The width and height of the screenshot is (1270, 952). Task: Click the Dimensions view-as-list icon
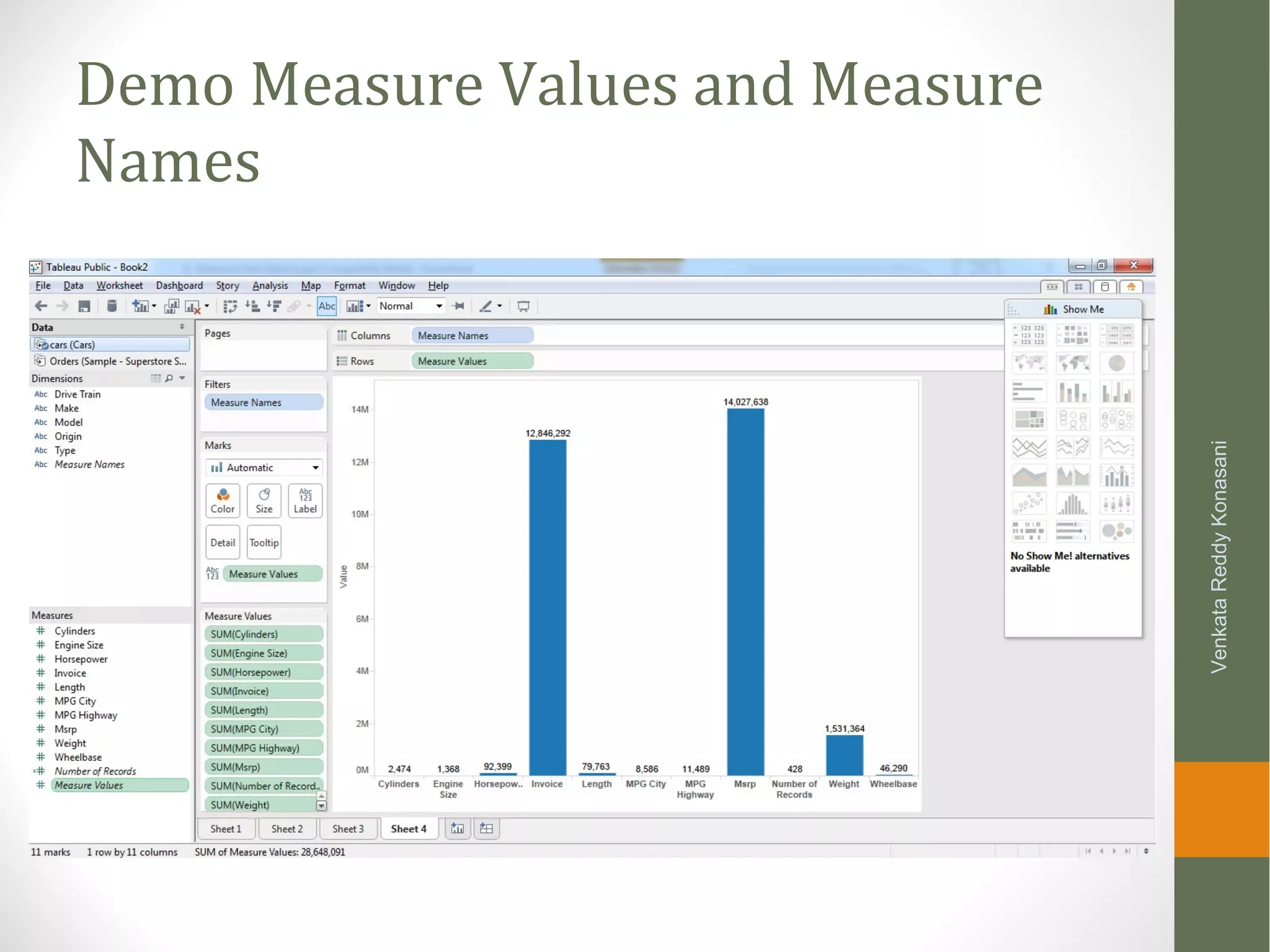click(156, 378)
